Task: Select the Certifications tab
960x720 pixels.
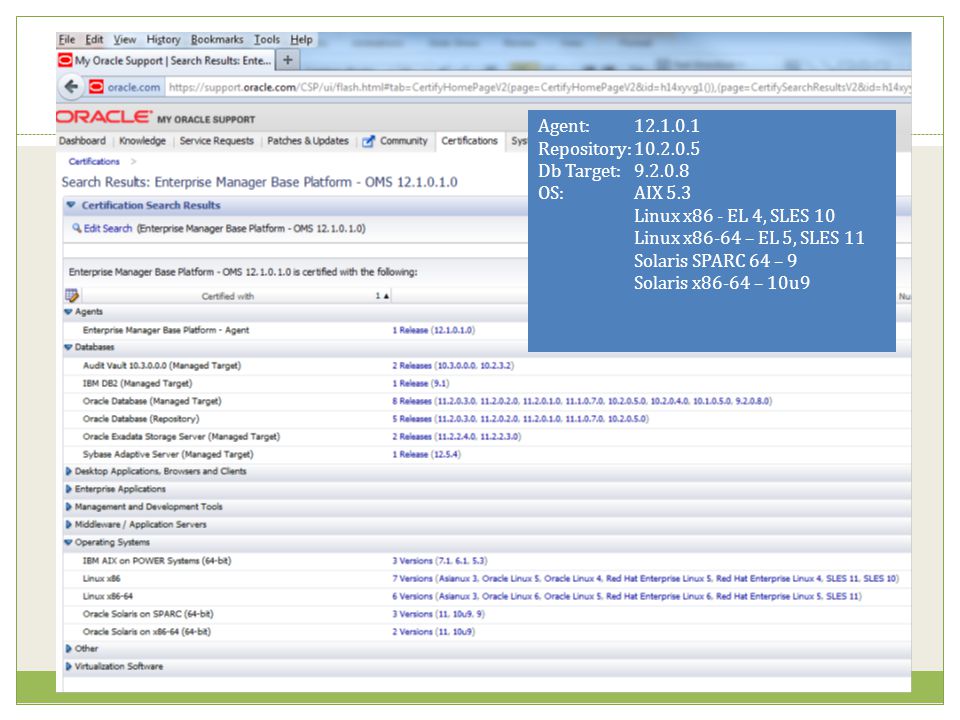Action: coord(470,141)
